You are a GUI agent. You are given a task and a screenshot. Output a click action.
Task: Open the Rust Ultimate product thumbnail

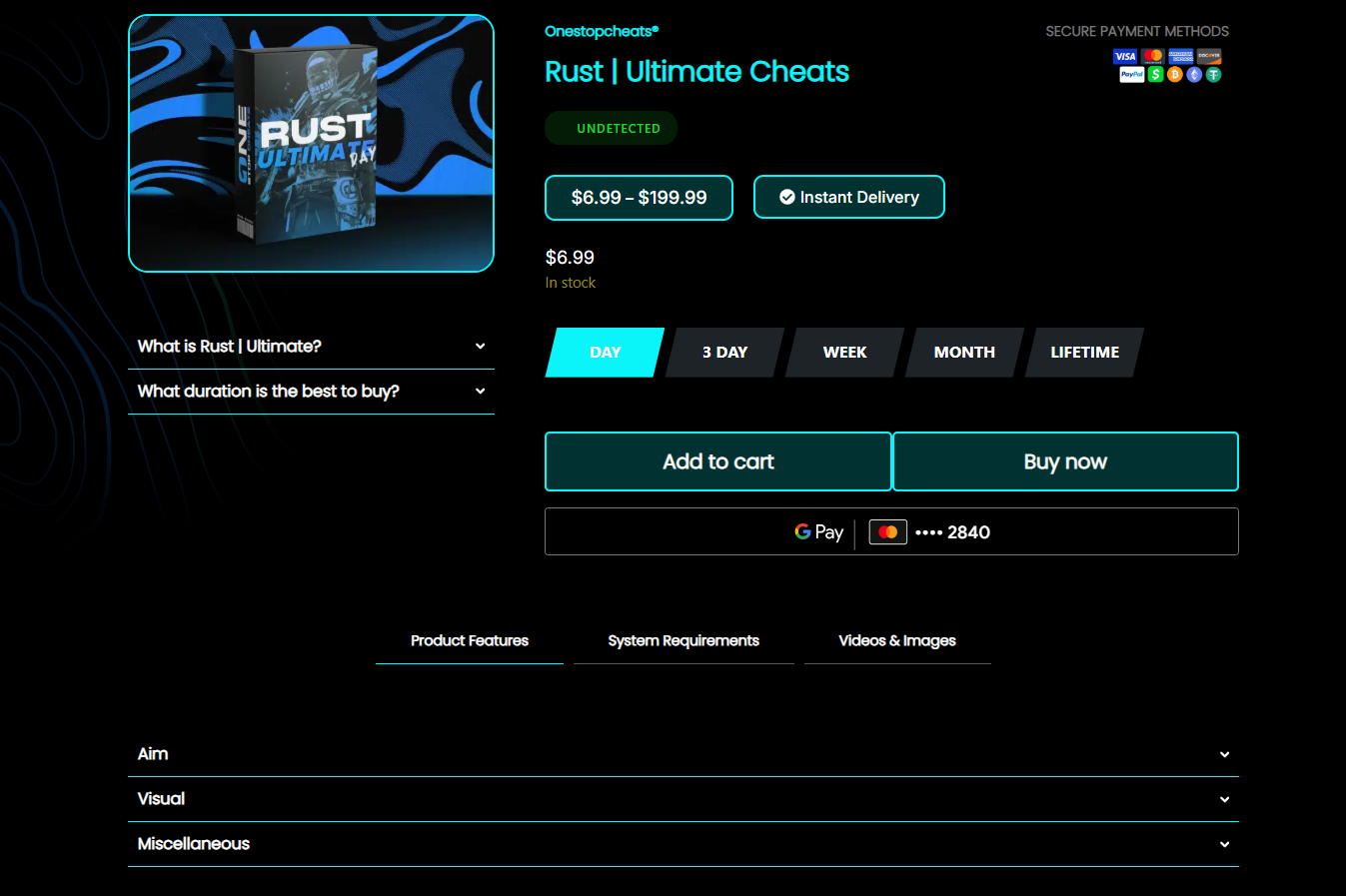click(311, 143)
